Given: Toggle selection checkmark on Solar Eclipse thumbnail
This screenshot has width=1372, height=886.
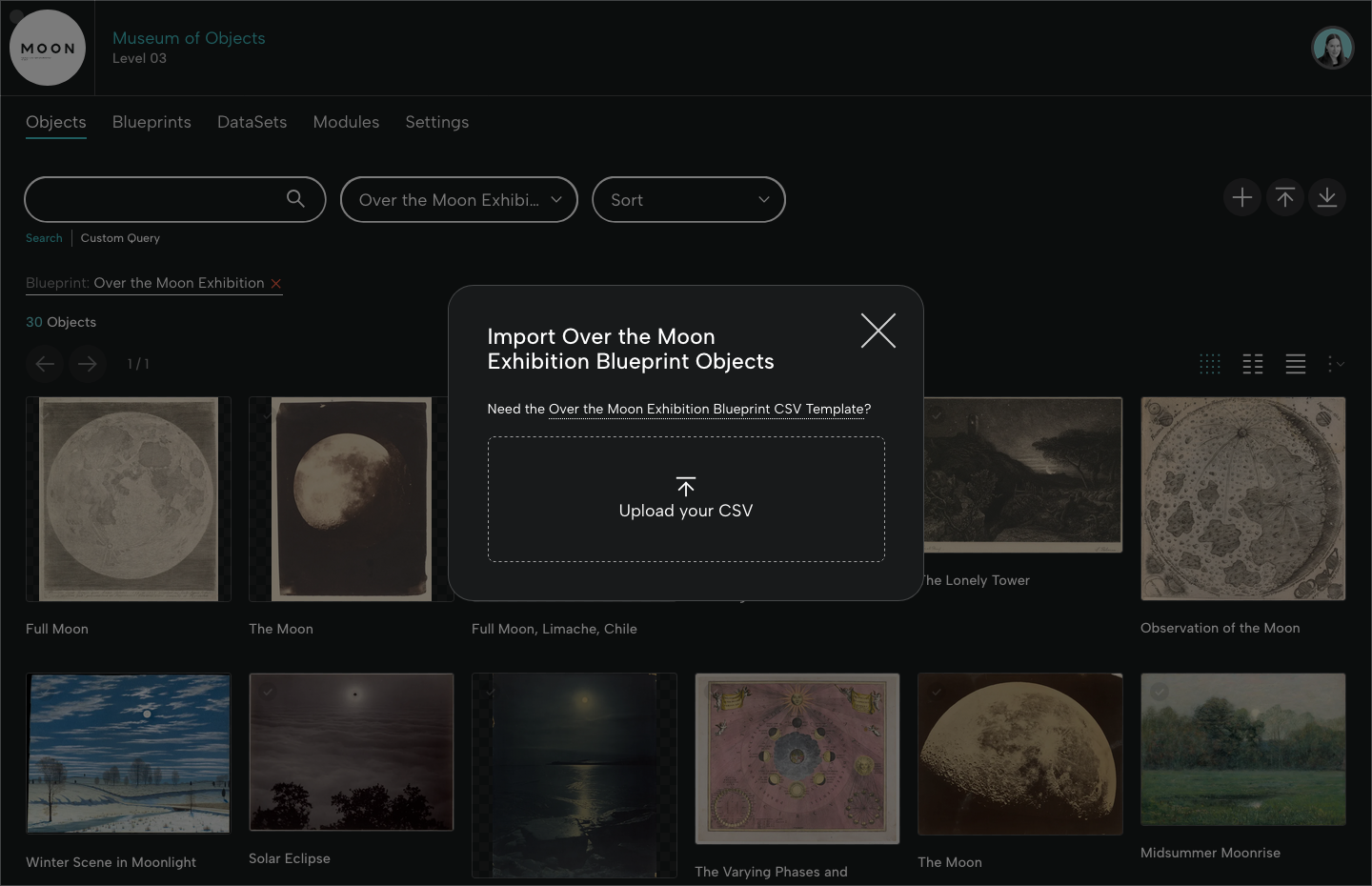Looking at the screenshot, I should [268, 692].
